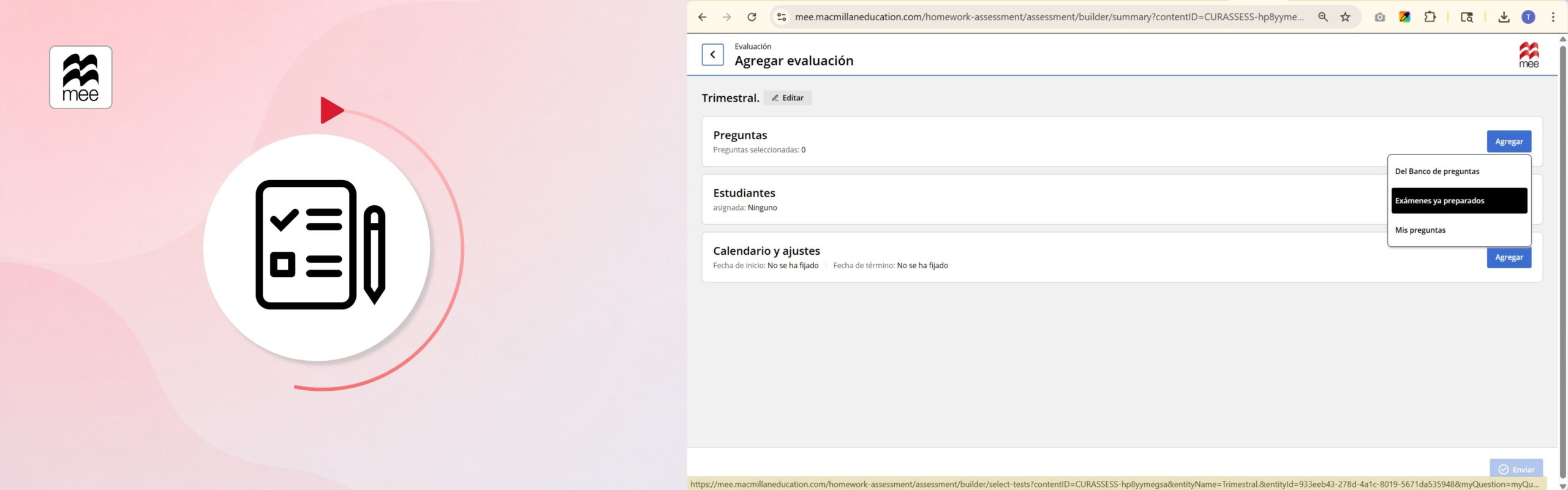Open the Extensions puzzle menu
This screenshot has width=1568, height=490.
[1430, 17]
